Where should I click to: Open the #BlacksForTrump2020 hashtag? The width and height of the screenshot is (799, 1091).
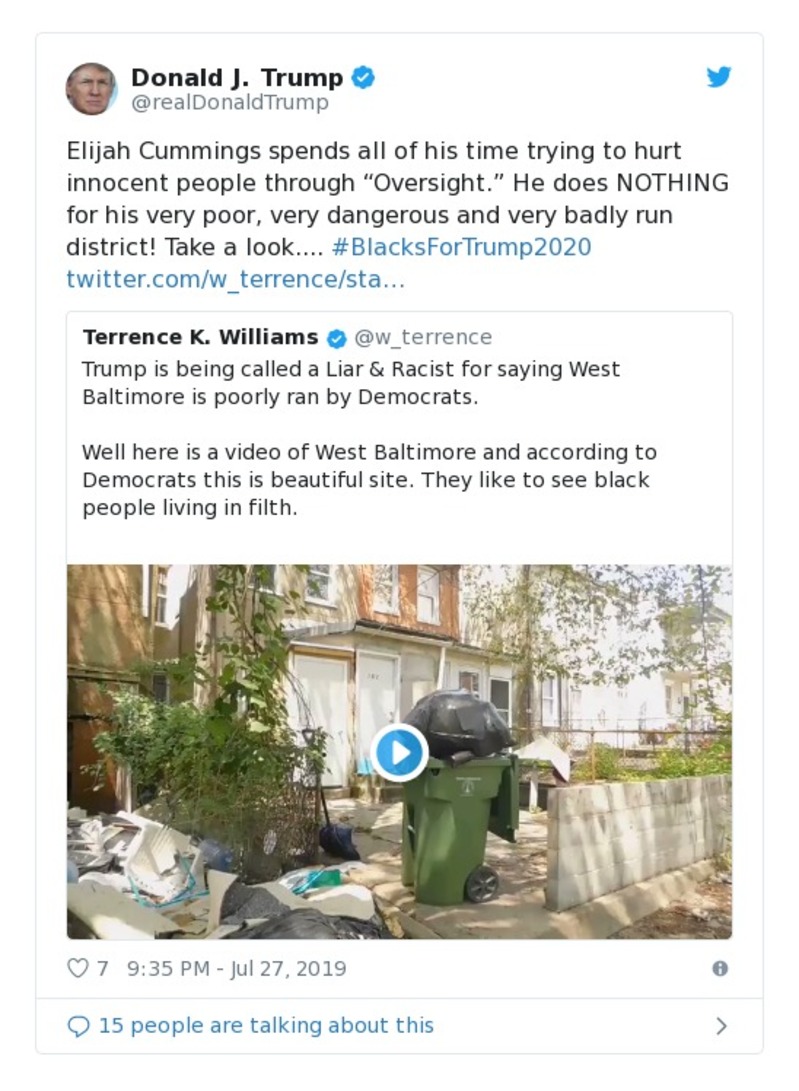(x=461, y=247)
